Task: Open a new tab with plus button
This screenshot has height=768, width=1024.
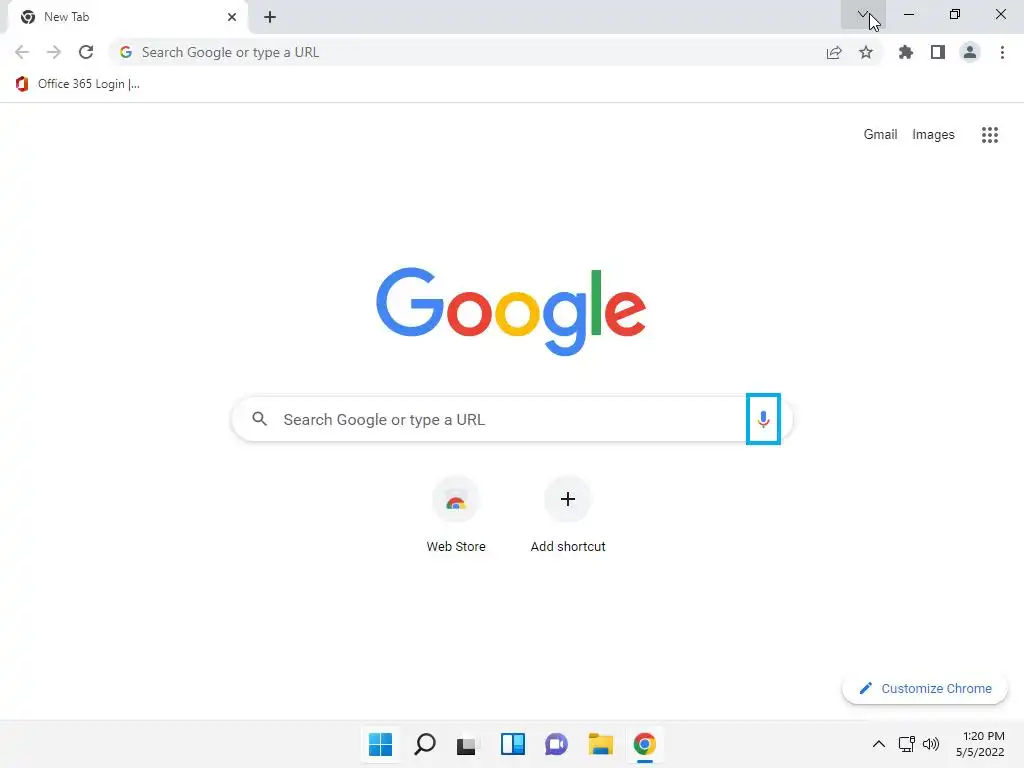Action: click(x=270, y=17)
